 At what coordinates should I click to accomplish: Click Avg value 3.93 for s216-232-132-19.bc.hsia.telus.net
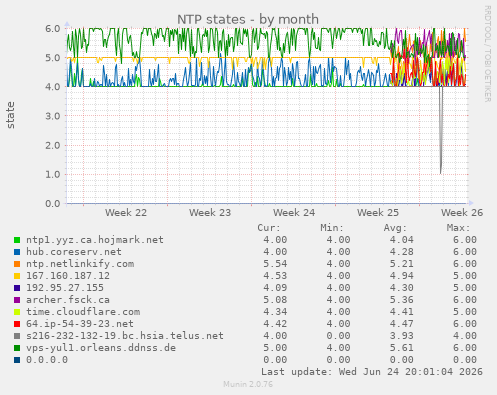click(x=402, y=336)
